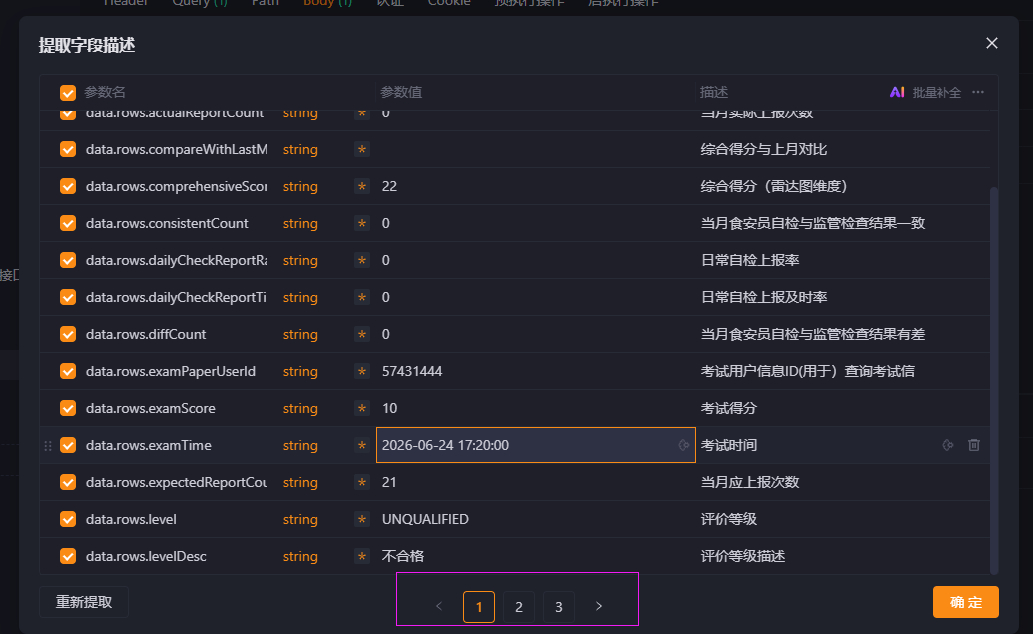Toggle required asterisk for data.rows.examScore
Screen dimensions: 1033x634
tap(362, 409)
